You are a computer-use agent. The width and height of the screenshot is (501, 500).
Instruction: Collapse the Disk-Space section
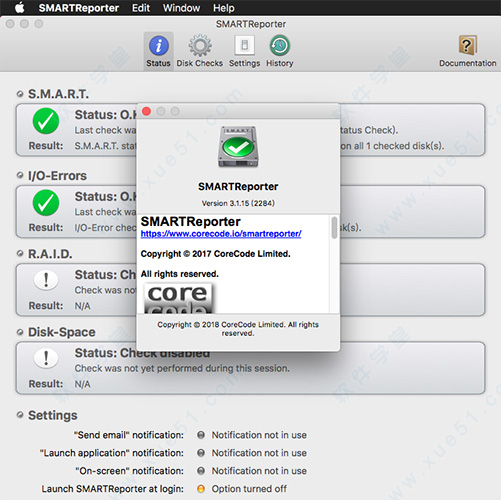(x=20, y=332)
